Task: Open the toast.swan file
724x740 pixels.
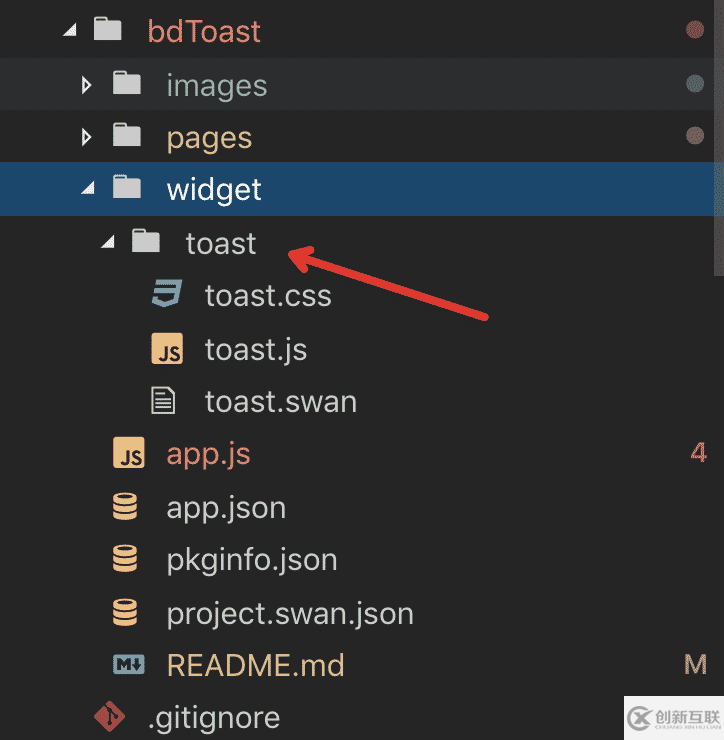Action: [280, 402]
